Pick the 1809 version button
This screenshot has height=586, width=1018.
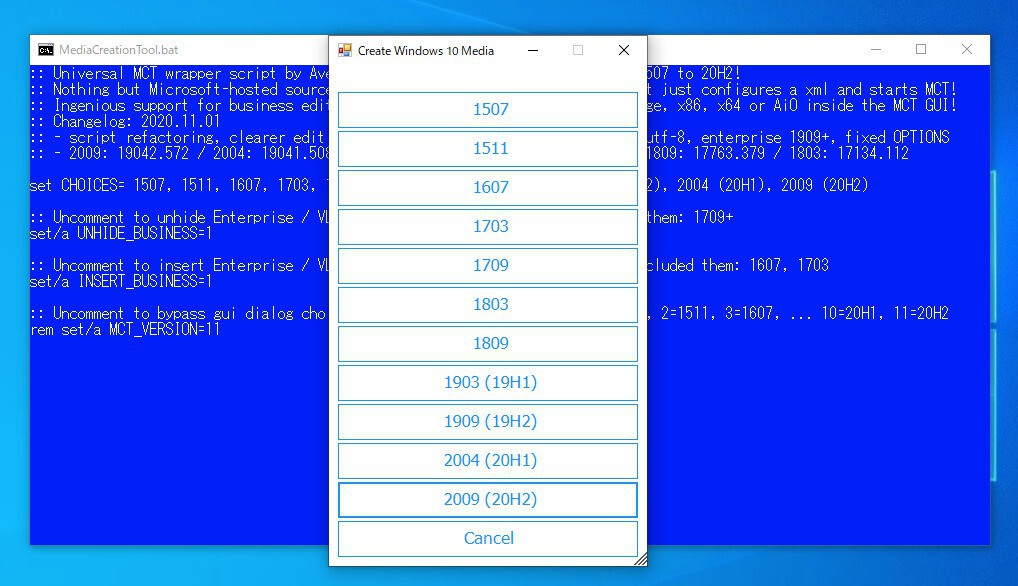click(x=488, y=343)
